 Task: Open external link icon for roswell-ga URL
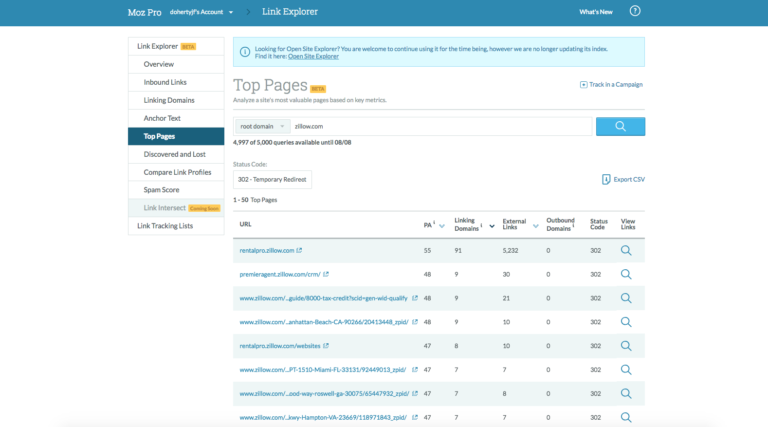point(415,393)
